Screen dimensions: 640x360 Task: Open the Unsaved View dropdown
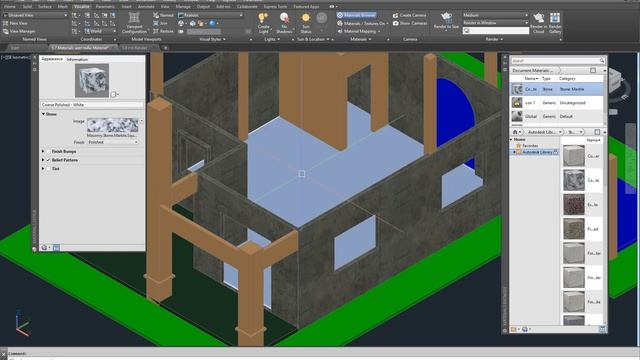36,15
